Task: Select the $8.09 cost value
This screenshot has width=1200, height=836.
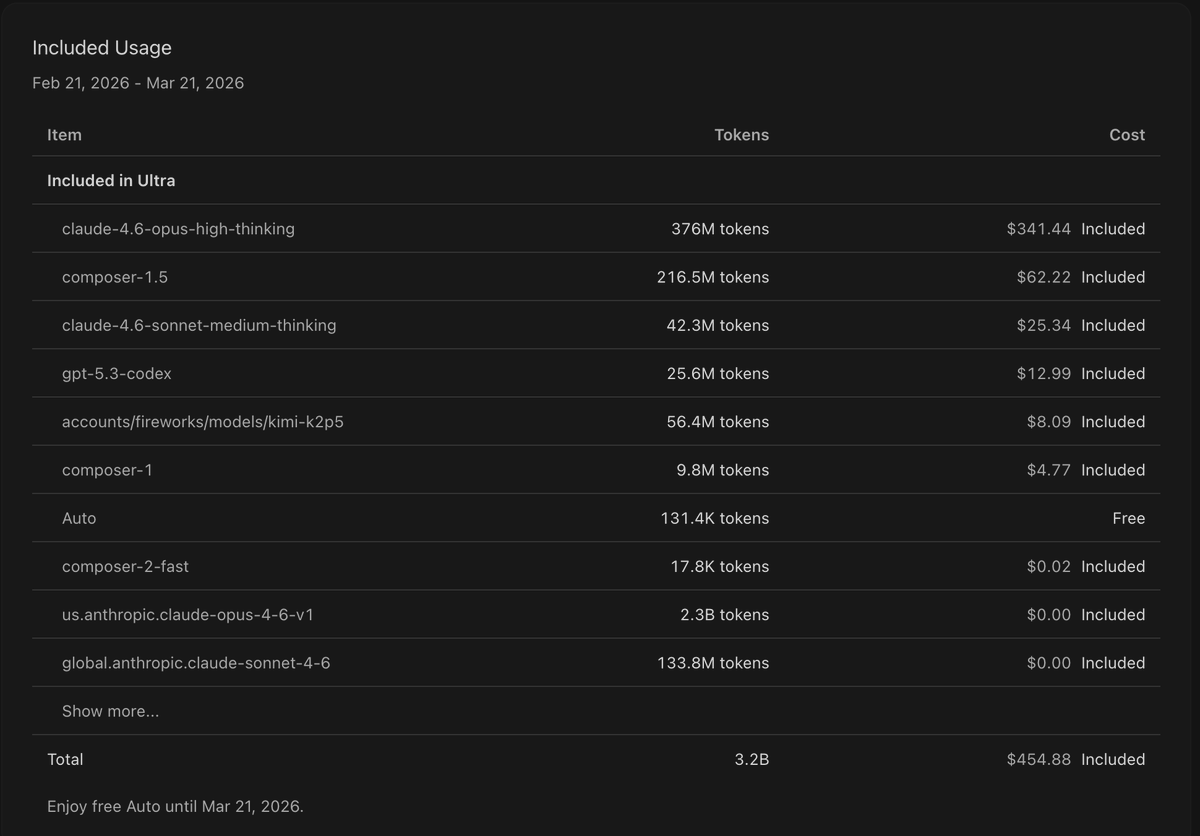Action: click(1049, 421)
